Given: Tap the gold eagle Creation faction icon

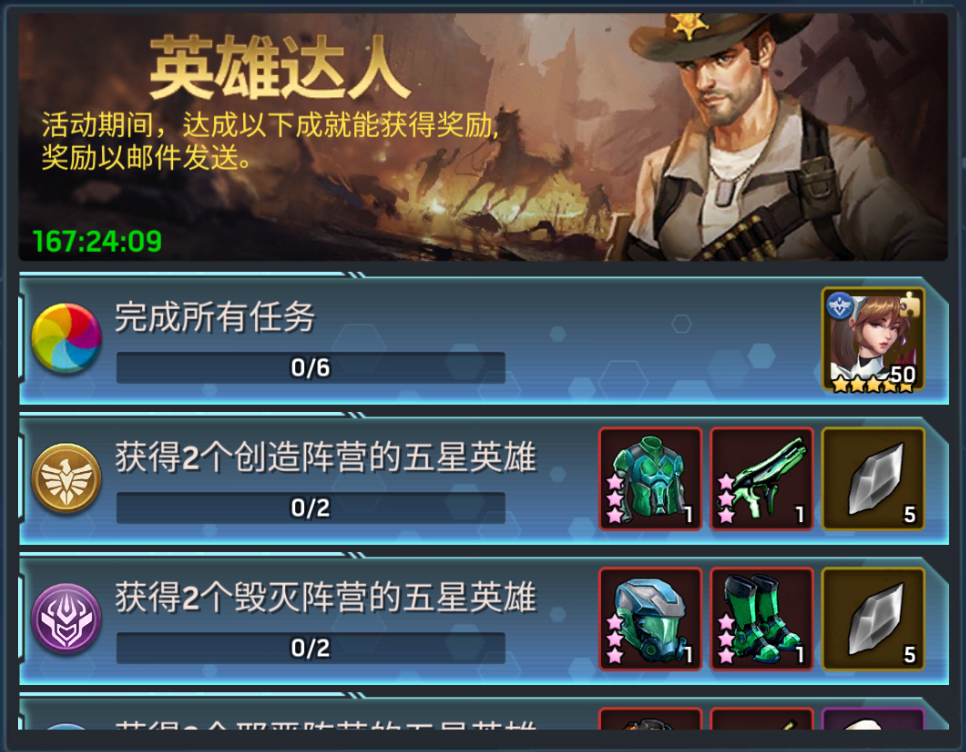Looking at the screenshot, I should click(x=66, y=478).
